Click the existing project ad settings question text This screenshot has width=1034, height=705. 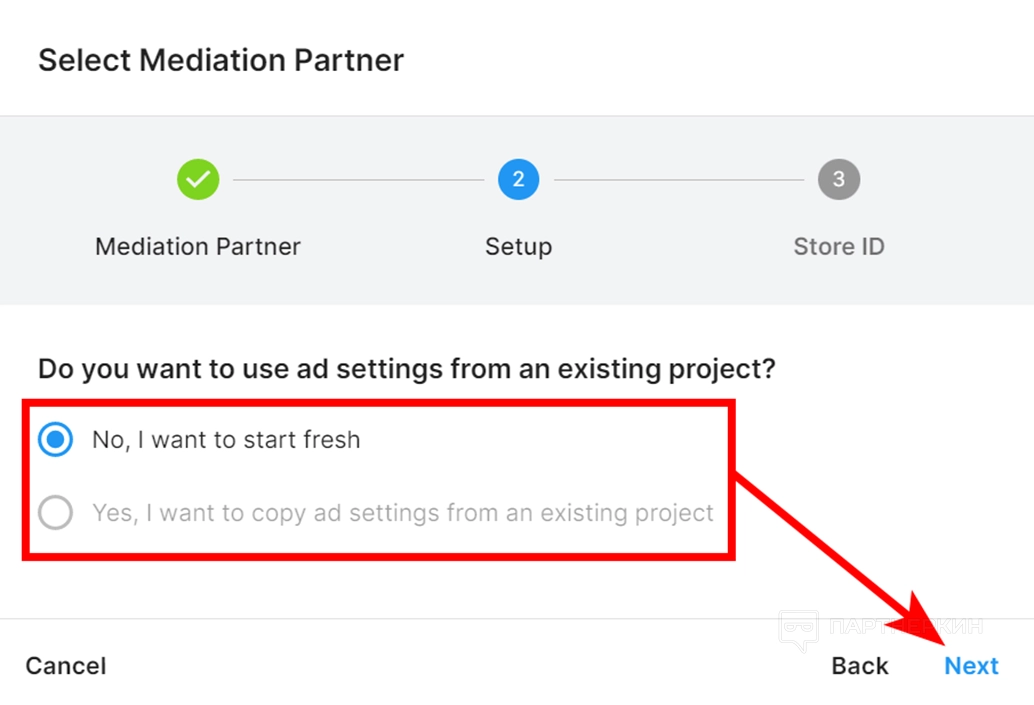(407, 368)
